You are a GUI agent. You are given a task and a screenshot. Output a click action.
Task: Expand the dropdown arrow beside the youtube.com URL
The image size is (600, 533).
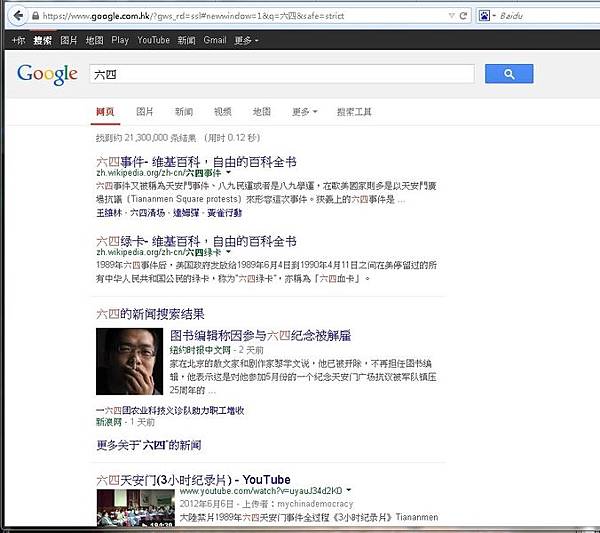pos(349,490)
